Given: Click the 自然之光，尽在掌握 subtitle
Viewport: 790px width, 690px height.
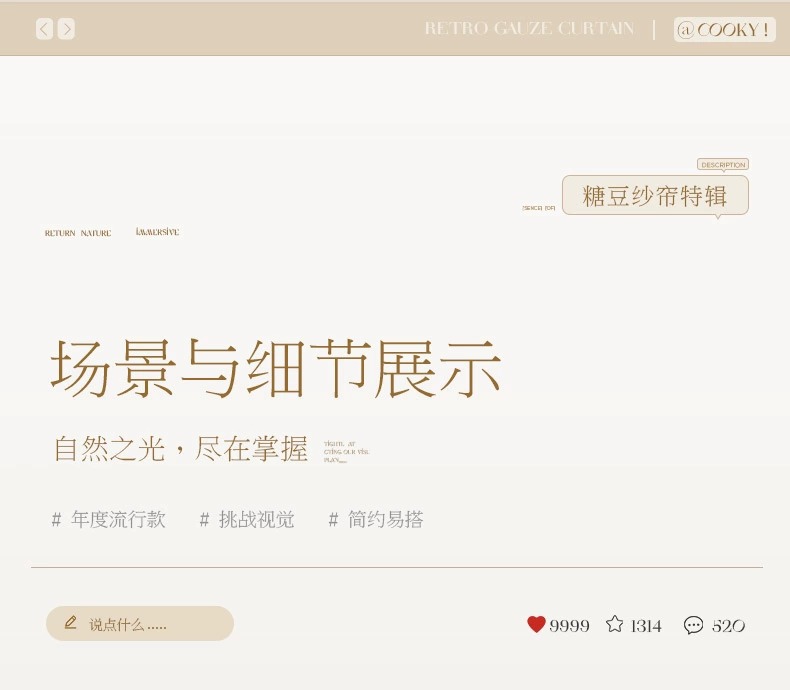Looking at the screenshot, I should tap(180, 448).
